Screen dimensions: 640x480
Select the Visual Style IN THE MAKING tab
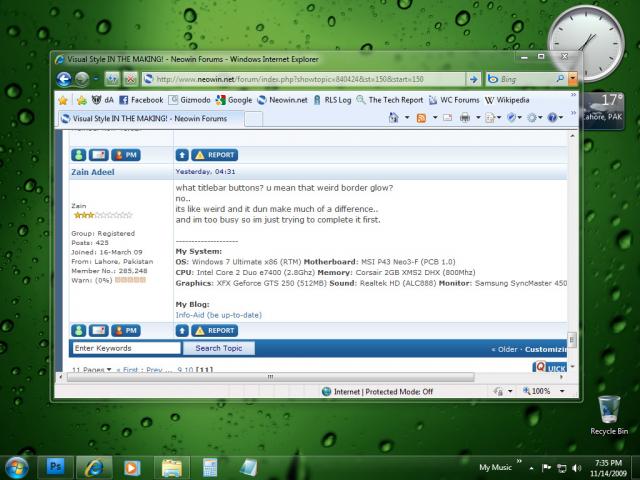click(150, 119)
